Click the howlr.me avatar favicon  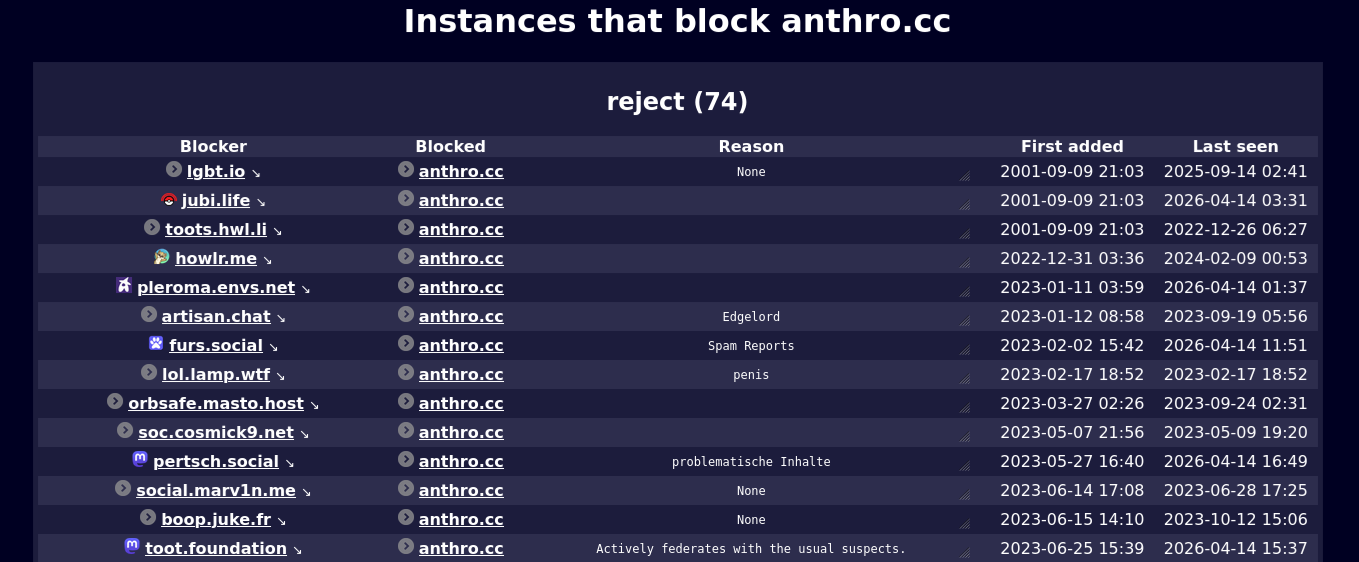[x=162, y=258]
